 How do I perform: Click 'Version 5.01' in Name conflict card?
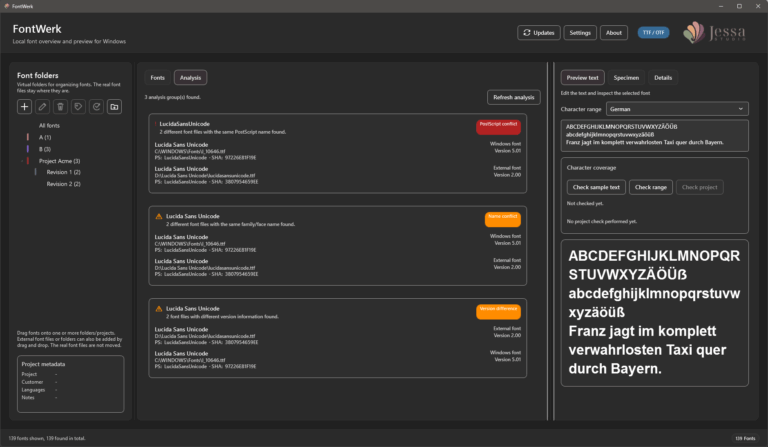click(x=507, y=243)
